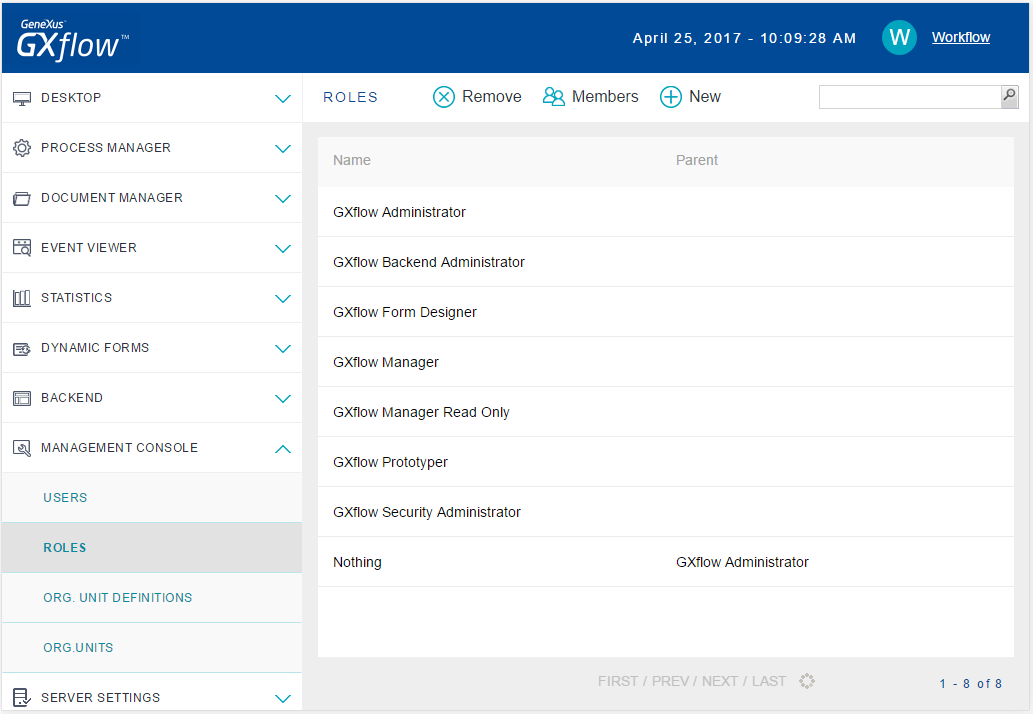
Task: Select the GXflow Form Designer row
Action: (665, 312)
